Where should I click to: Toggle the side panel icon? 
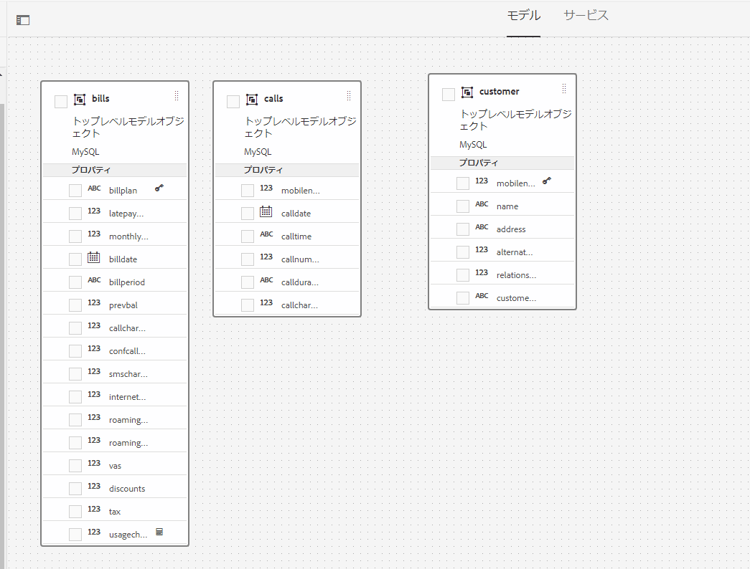click(x=23, y=20)
